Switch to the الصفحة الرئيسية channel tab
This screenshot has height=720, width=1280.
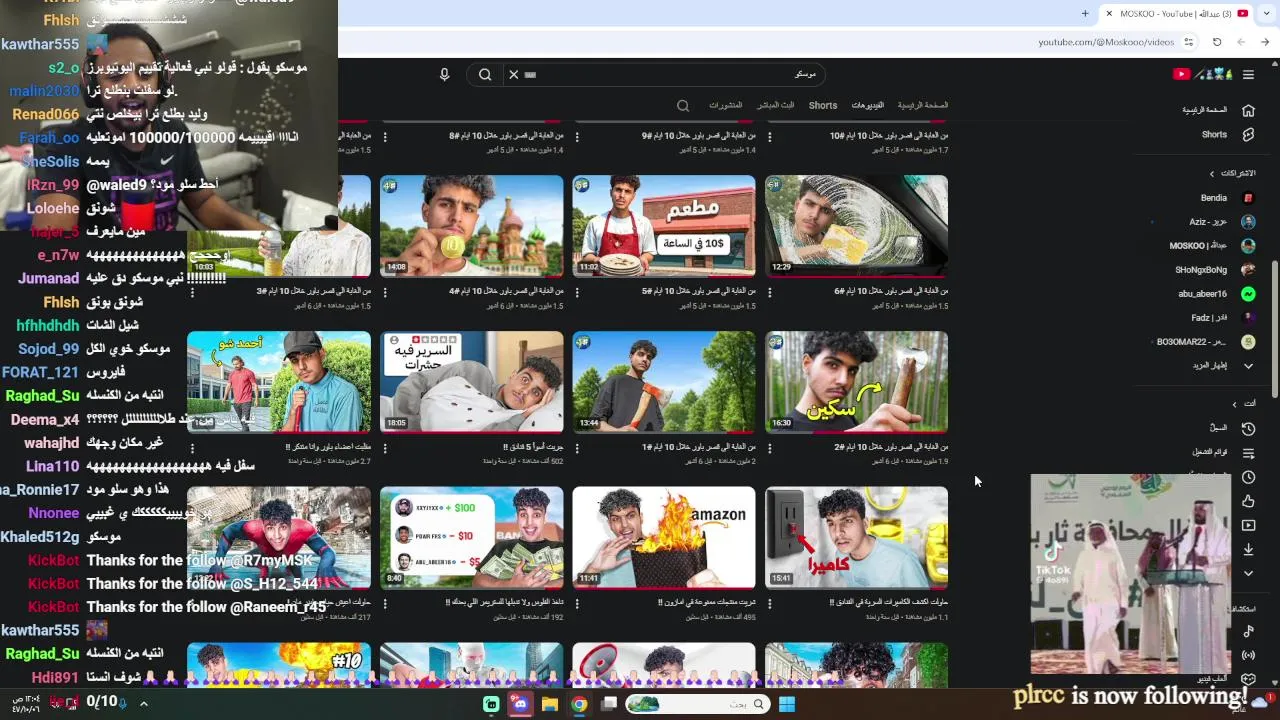pyautogui.click(x=922, y=105)
